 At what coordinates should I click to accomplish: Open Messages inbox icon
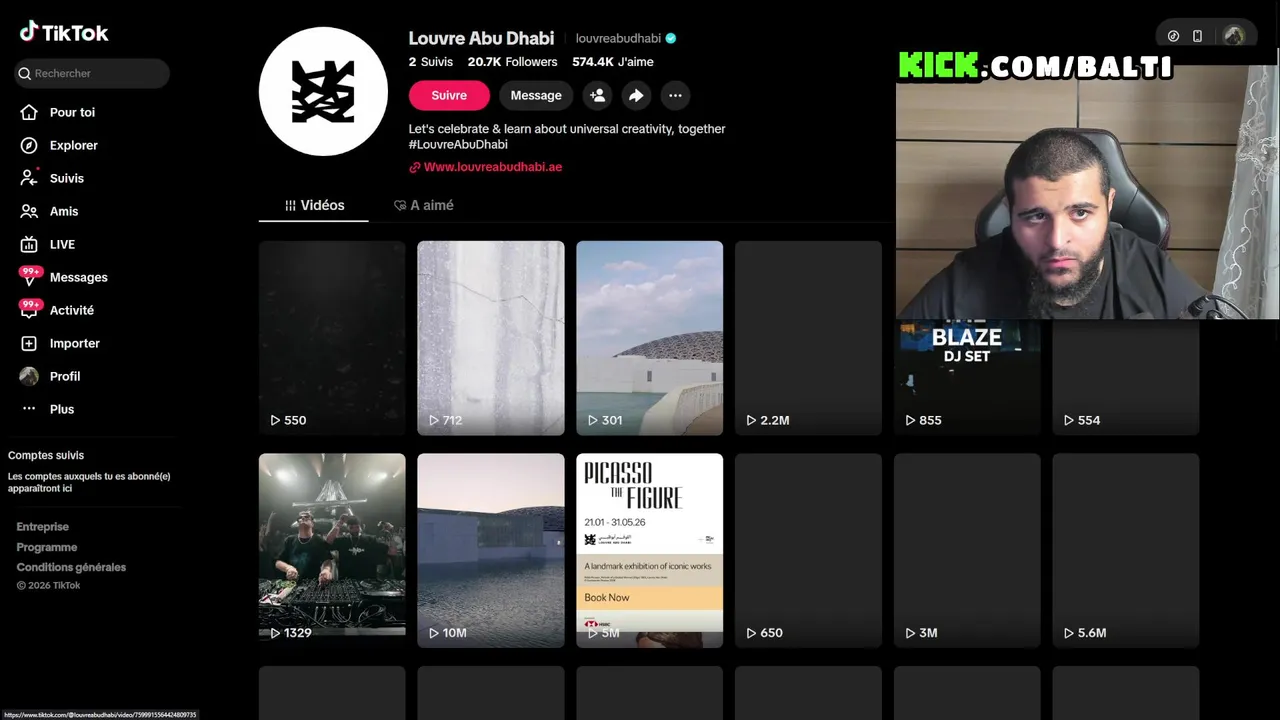click(x=29, y=277)
